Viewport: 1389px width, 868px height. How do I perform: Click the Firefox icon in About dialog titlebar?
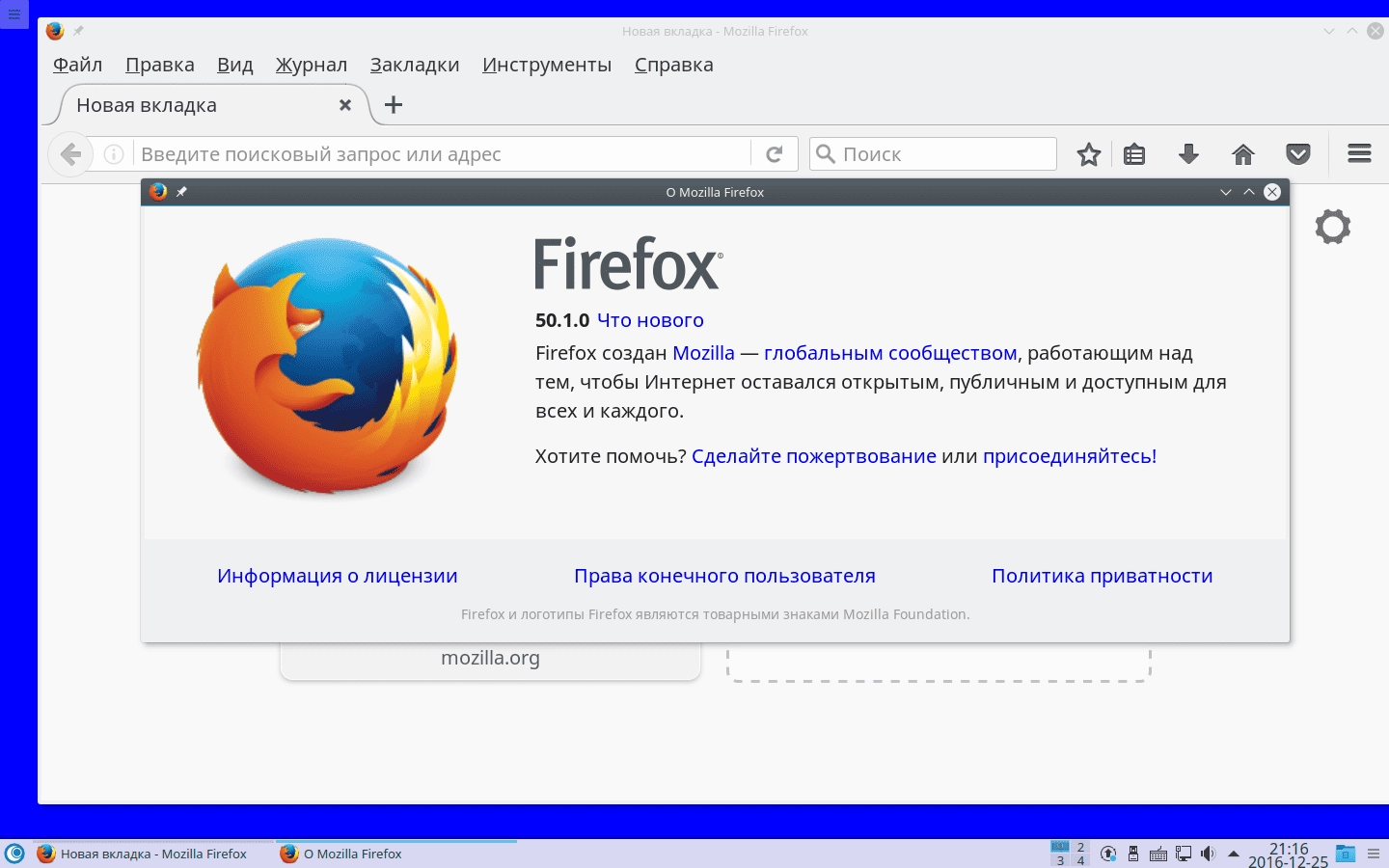coord(158,192)
